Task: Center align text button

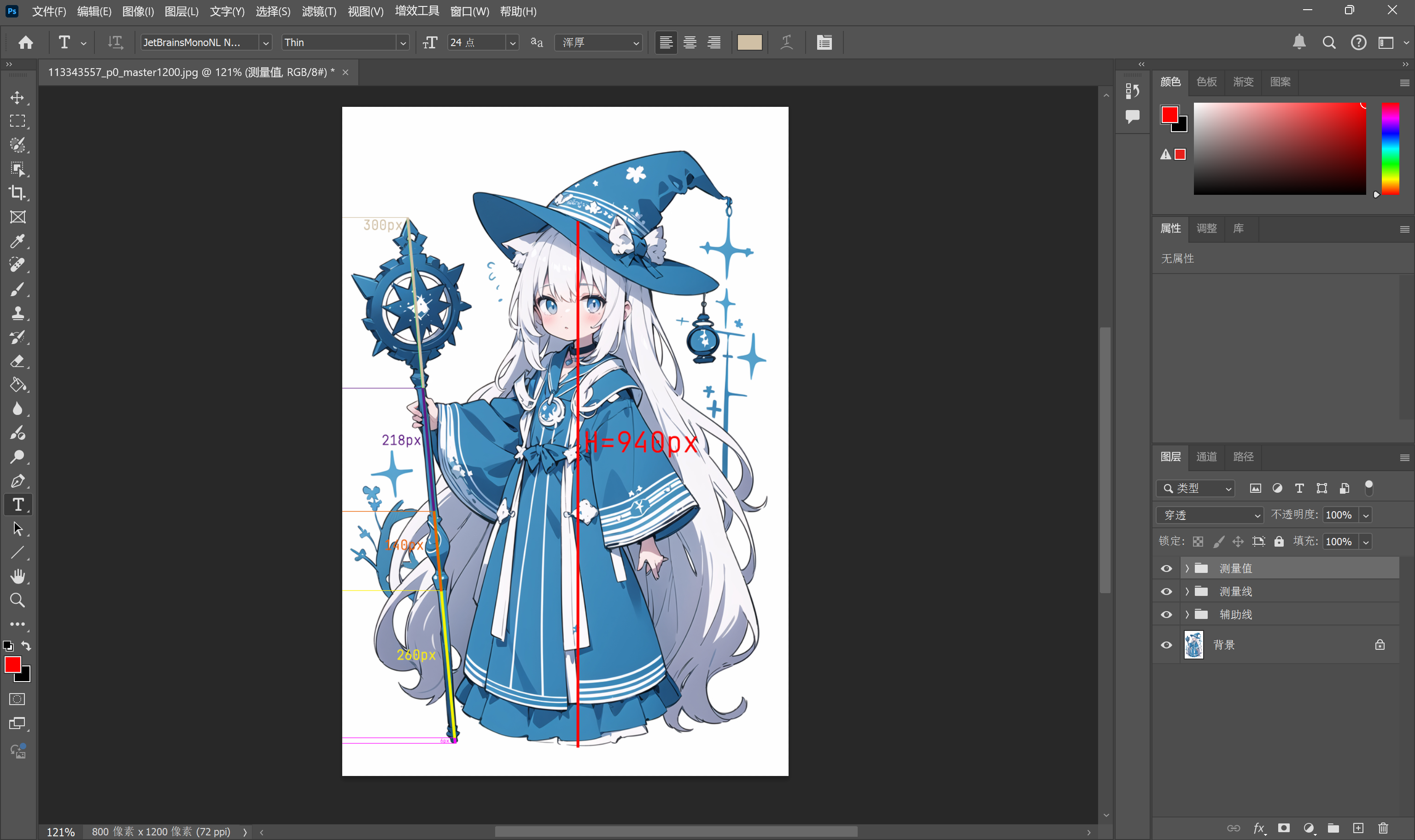Action: point(690,42)
